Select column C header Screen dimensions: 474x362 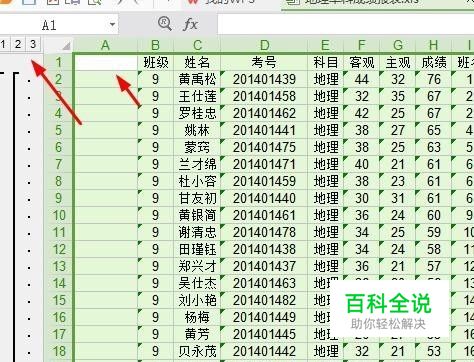coord(197,45)
